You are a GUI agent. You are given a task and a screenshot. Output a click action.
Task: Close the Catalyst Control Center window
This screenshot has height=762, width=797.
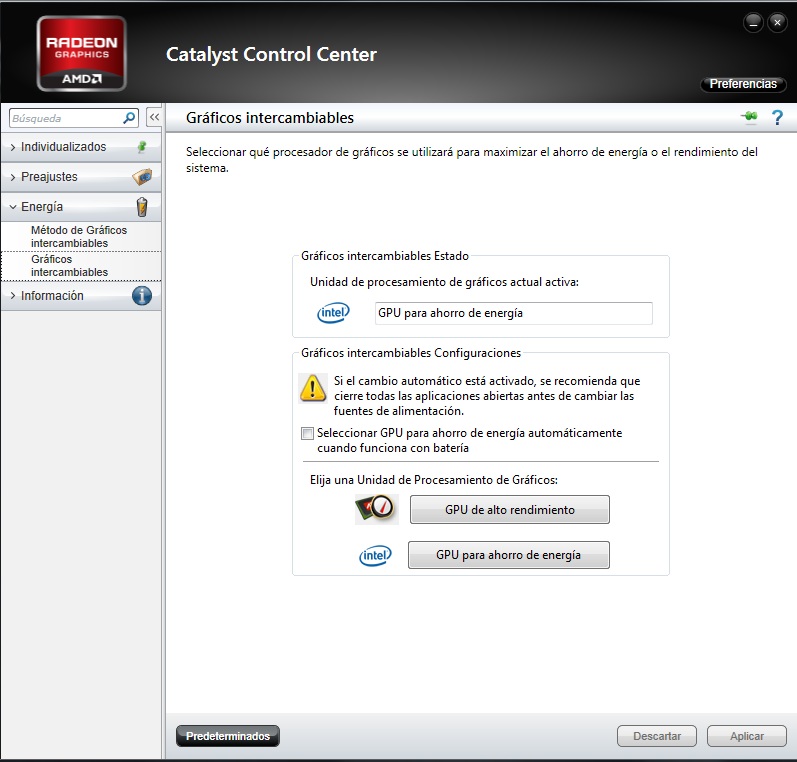pos(777,22)
